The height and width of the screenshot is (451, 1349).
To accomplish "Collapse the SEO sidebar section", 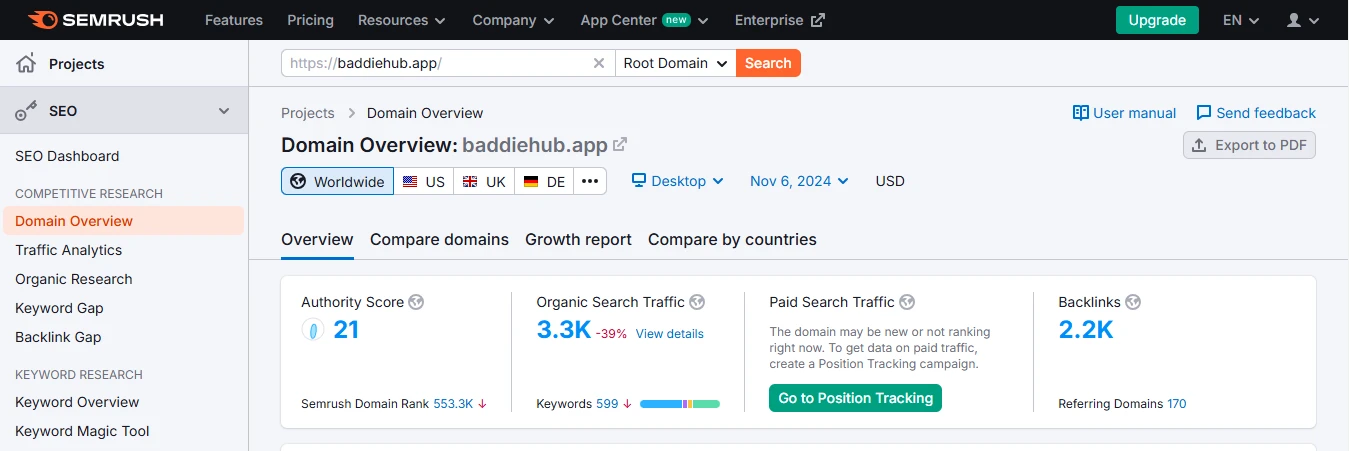I will pyautogui.click(x=224, y=111).
